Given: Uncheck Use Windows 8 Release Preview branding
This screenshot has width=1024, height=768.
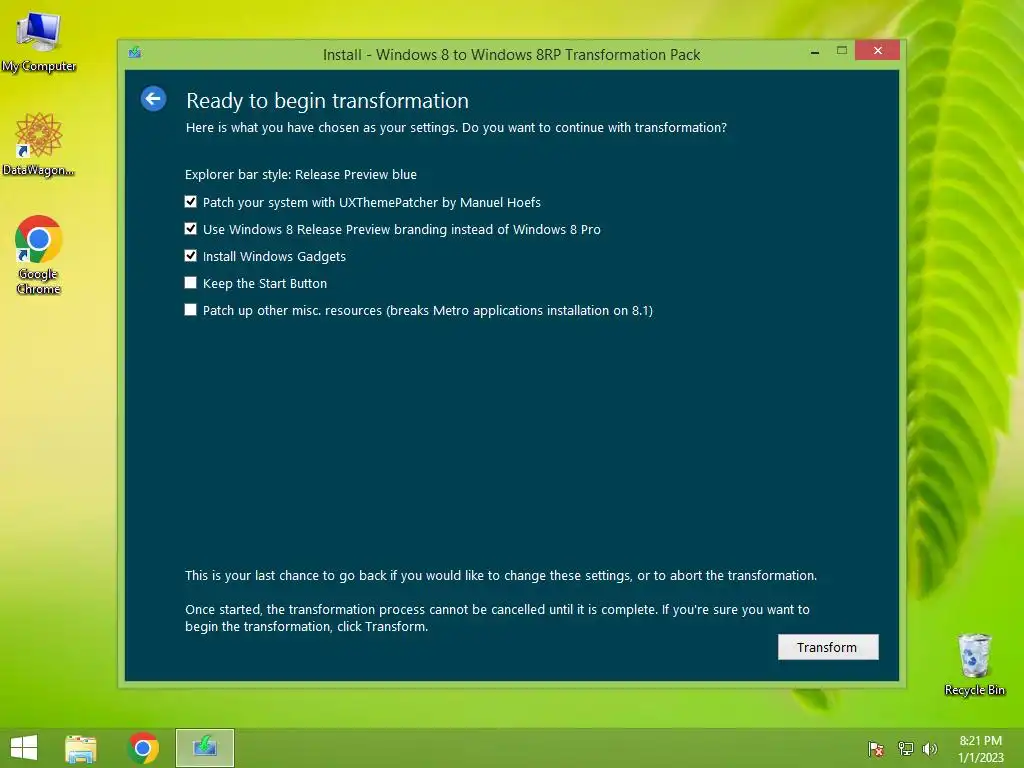Looking at the screenshot, I should tap(191, 229).
